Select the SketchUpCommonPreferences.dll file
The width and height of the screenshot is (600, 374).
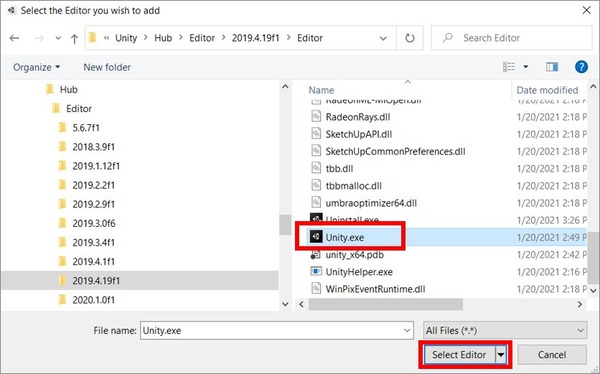pos(395,152)
